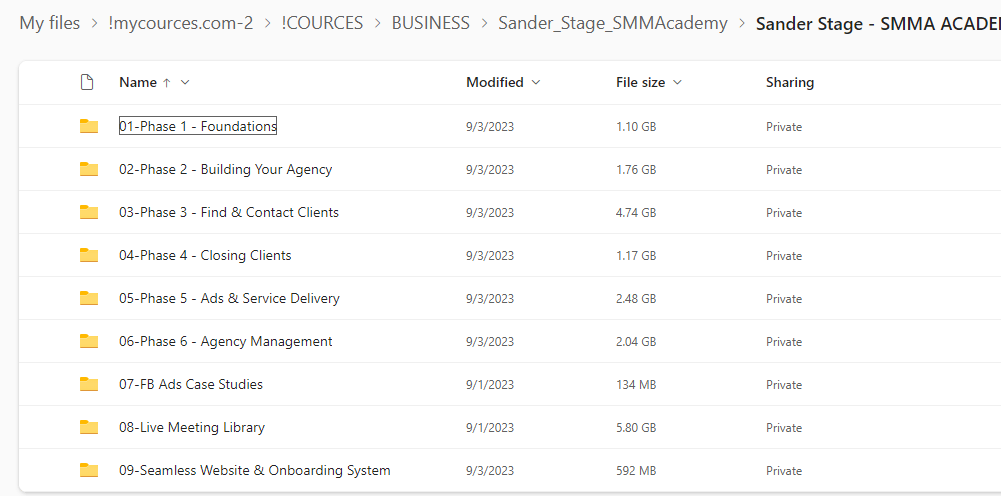
Task: Go to My files in breadcrumb
Action: coord(49,23)
